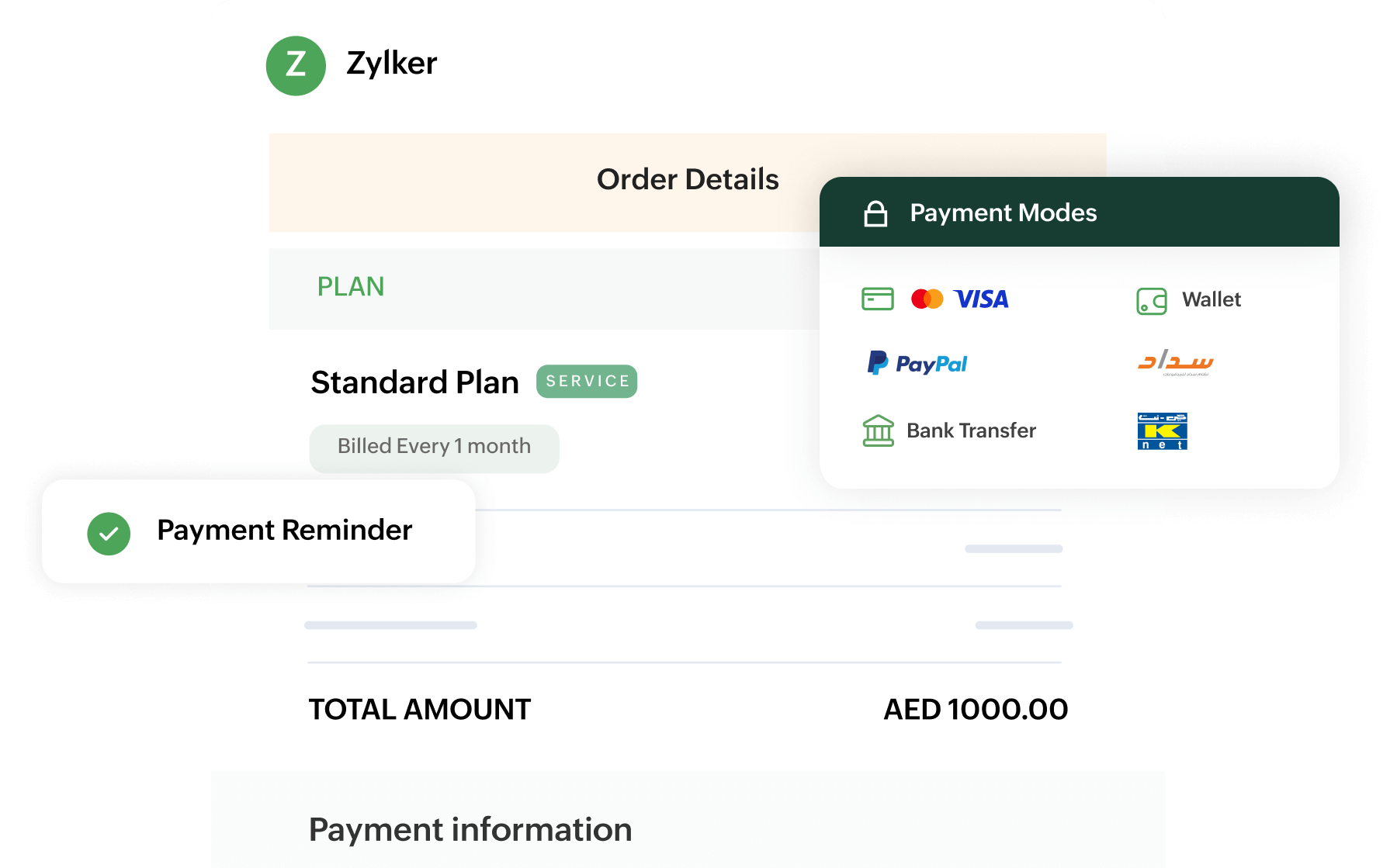Click the Wallet text label
Screen dimensions: 1397x868
coord(1211,299)
